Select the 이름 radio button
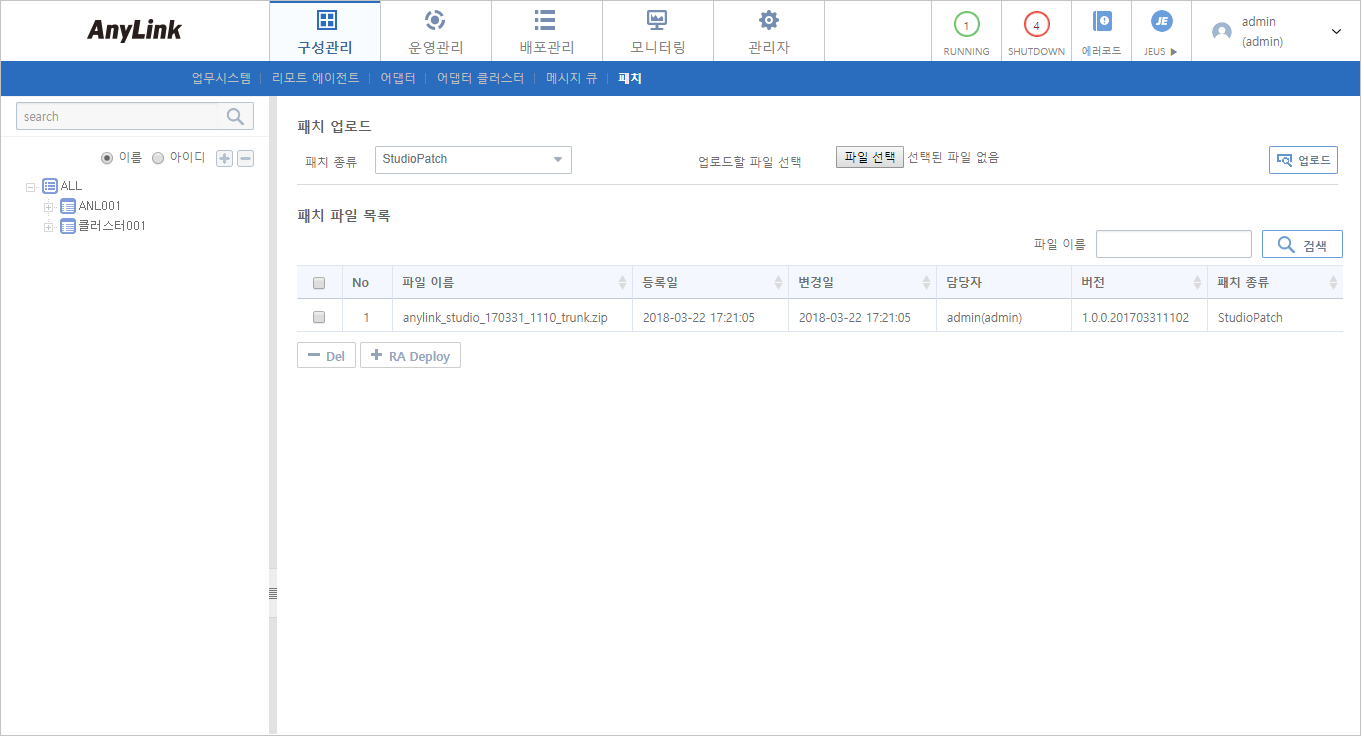This screenshot has width=1364, height=738. [107, 158]
